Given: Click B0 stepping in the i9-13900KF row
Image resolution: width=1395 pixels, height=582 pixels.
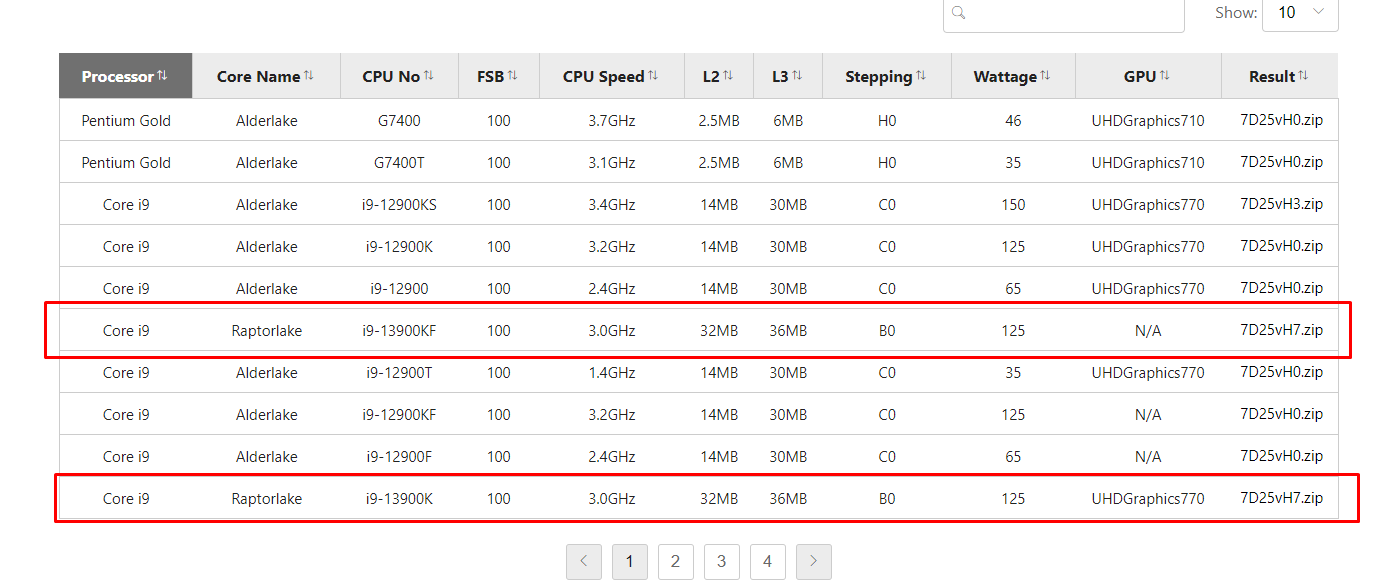Looking at the screenshot, I should [887, 331].
